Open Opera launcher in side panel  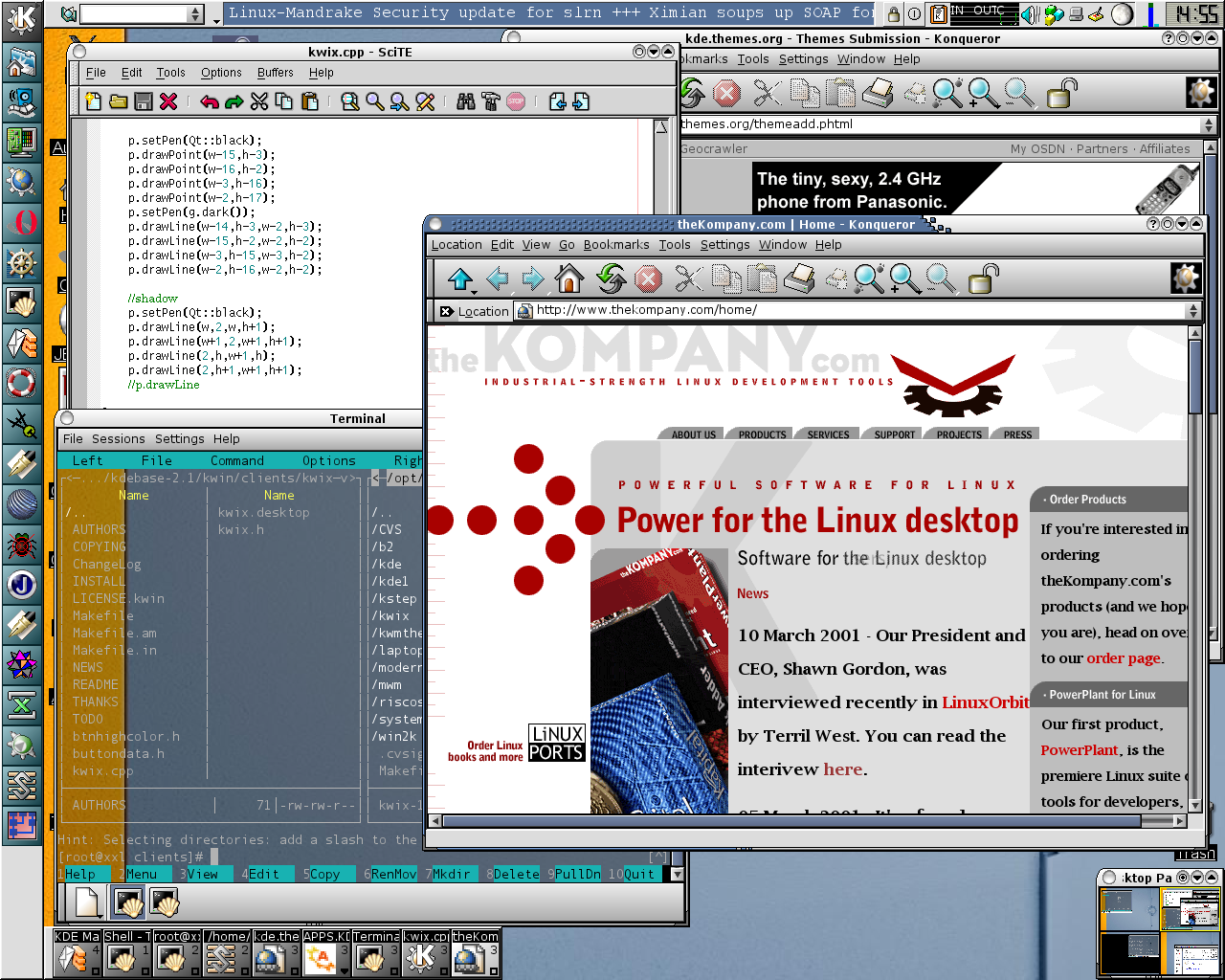click(x=22, y=222)
